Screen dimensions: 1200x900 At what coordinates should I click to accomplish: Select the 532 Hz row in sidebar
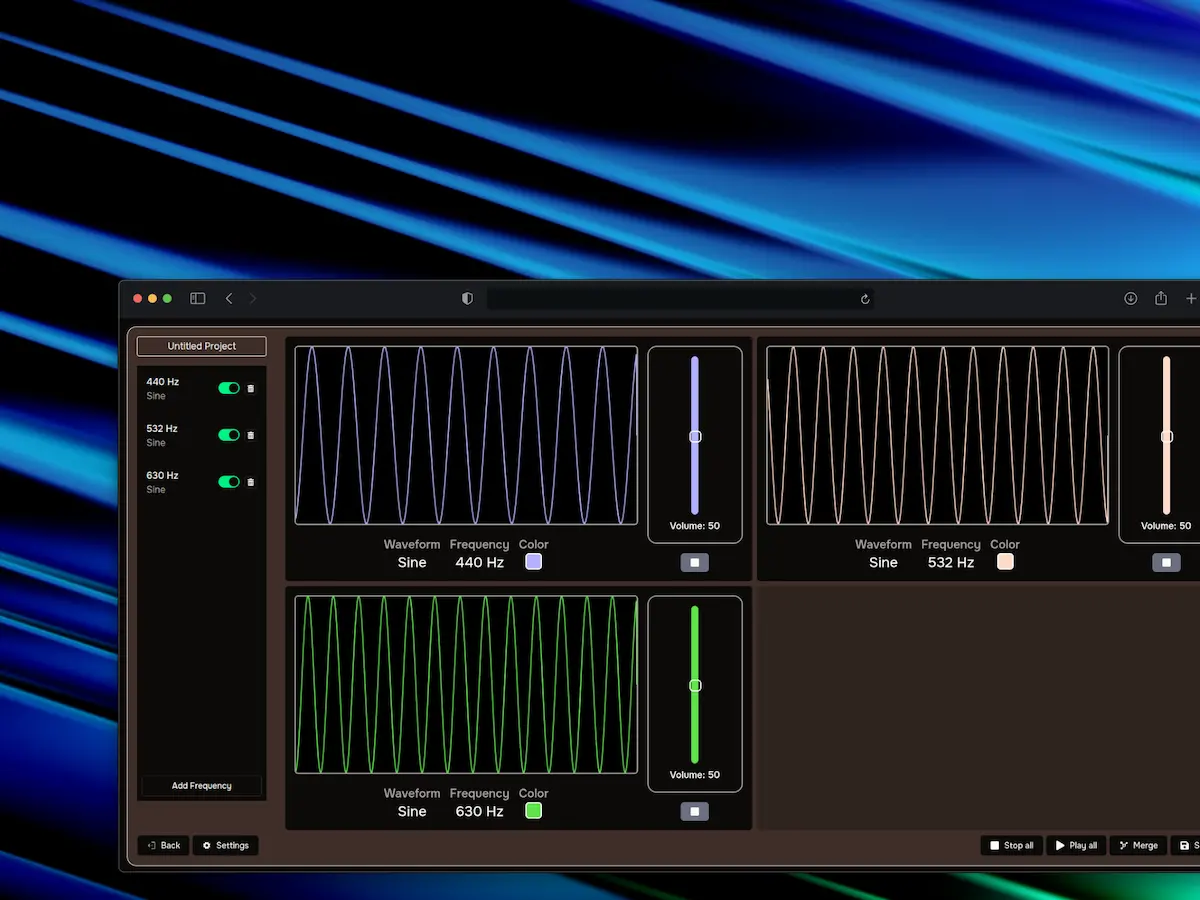pos(202,435)
